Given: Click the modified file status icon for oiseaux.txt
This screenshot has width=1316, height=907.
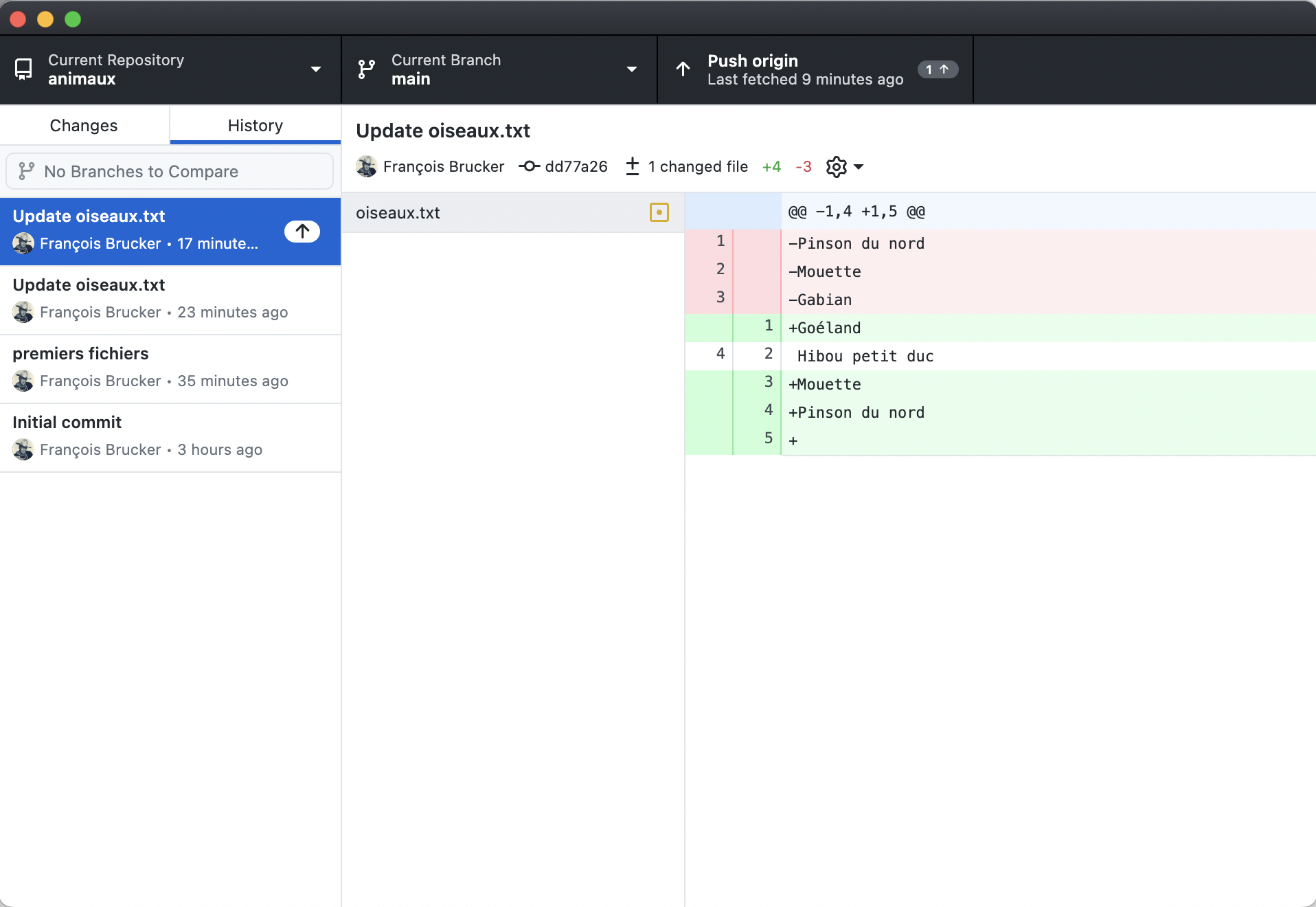Looking at the screenshot, I should [659, 213].
